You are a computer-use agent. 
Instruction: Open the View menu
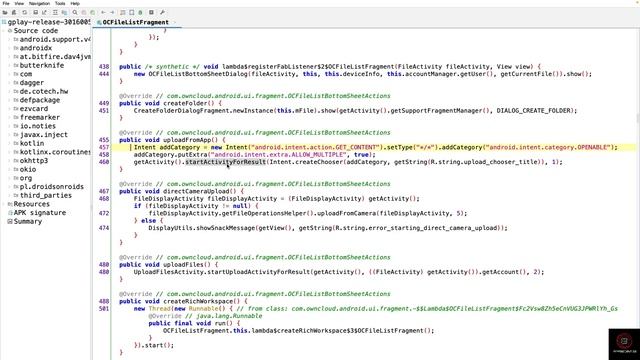[x=19, y=3]
